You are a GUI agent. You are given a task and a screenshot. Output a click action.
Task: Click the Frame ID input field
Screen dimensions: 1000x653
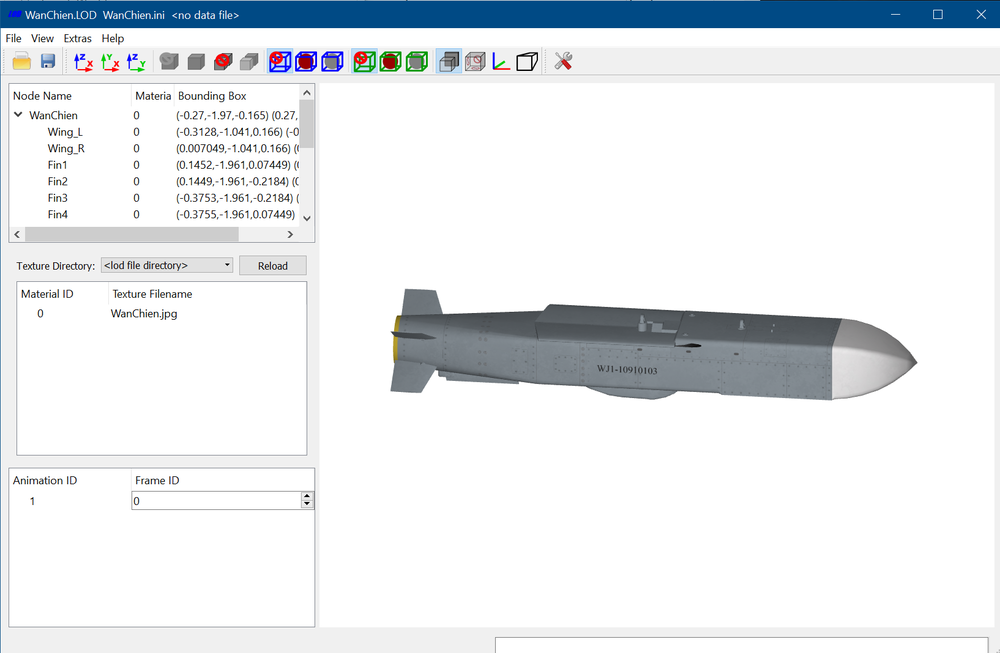[x=216, y=501]
